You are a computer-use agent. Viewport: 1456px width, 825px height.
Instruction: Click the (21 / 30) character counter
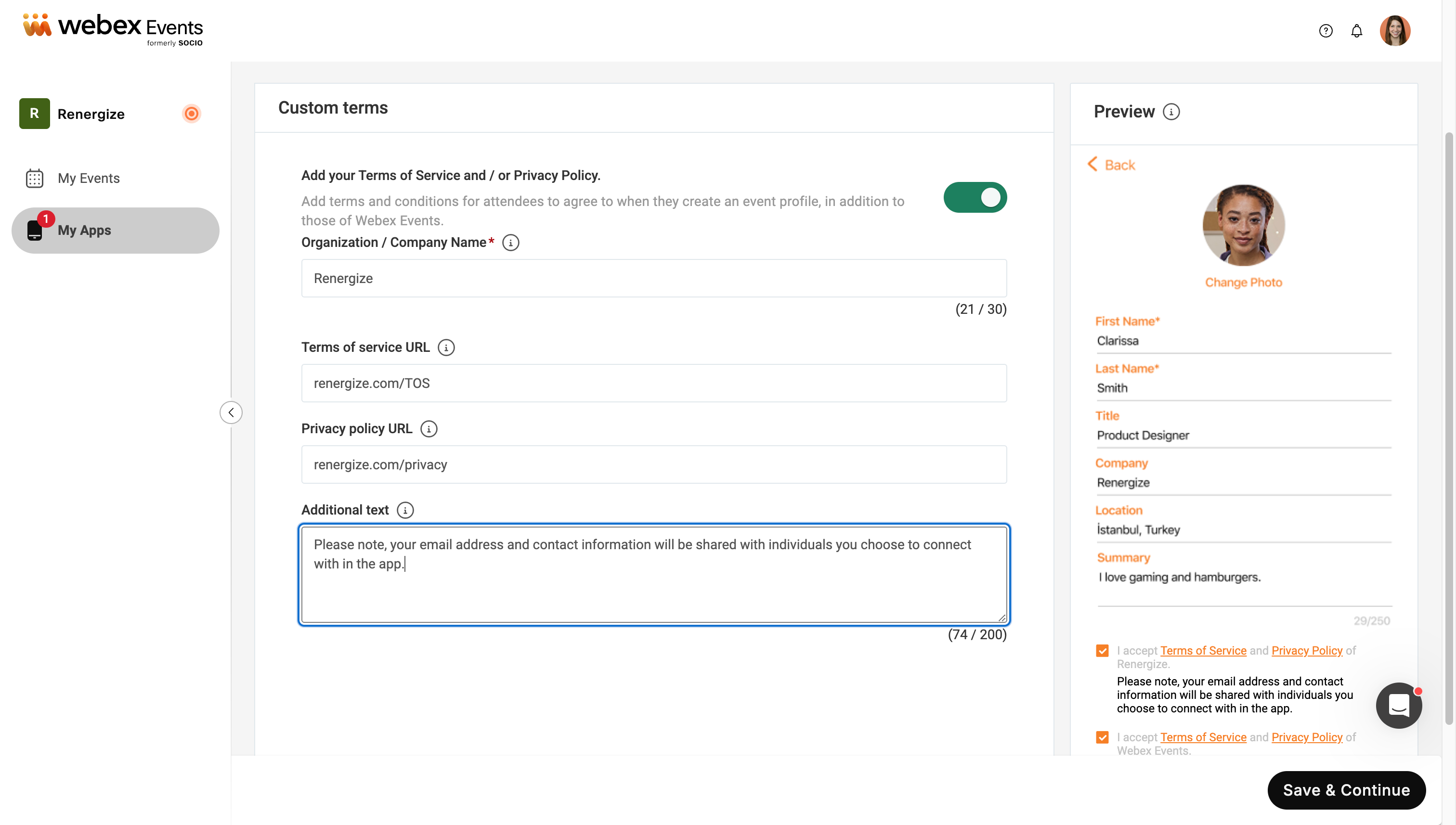click(980, 309)
